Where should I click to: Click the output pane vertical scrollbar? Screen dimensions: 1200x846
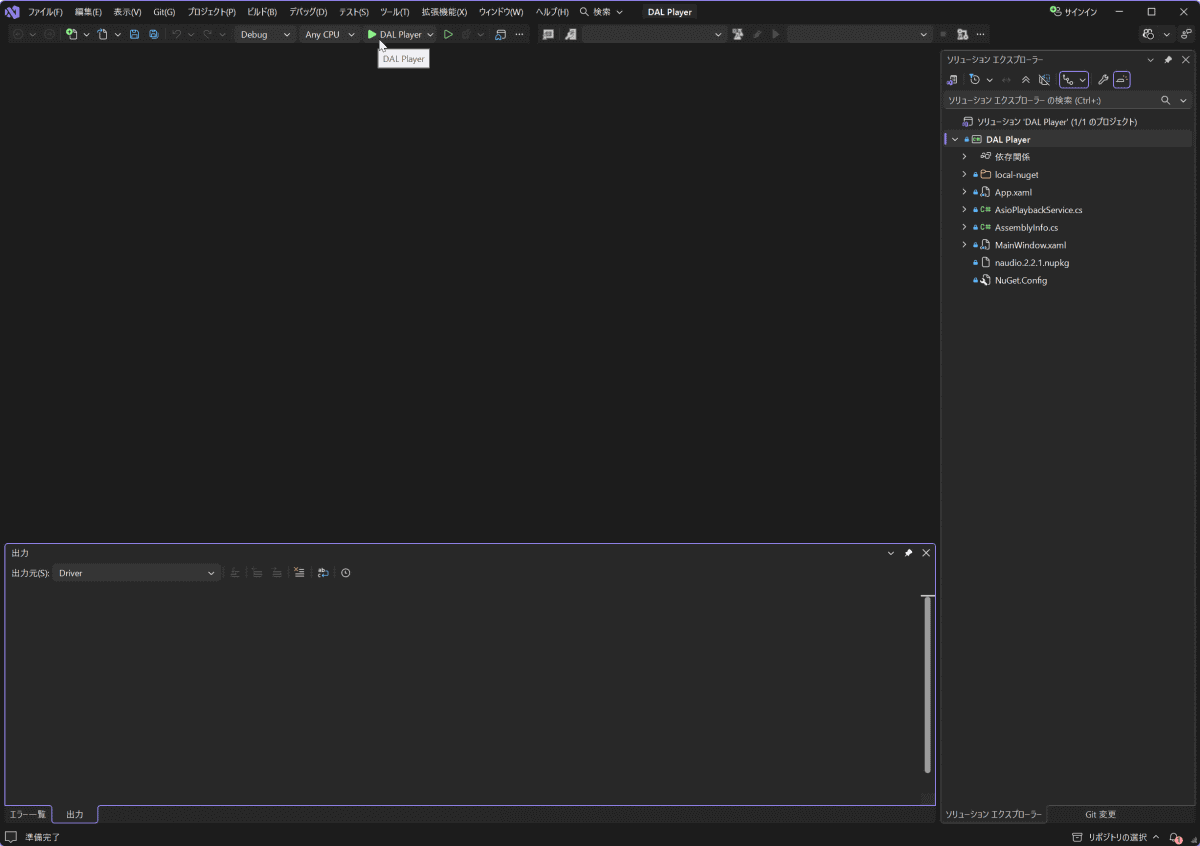[928, 685]
